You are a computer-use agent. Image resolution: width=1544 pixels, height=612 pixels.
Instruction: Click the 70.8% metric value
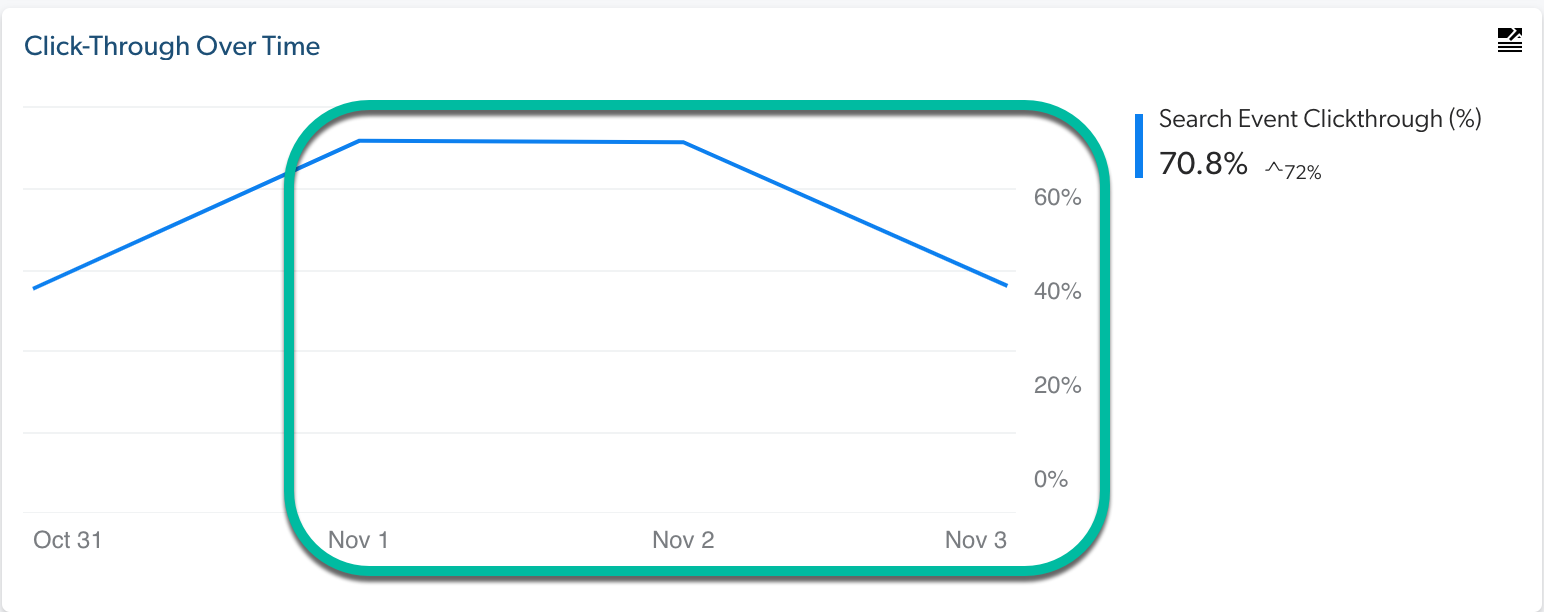point(1203,163)
